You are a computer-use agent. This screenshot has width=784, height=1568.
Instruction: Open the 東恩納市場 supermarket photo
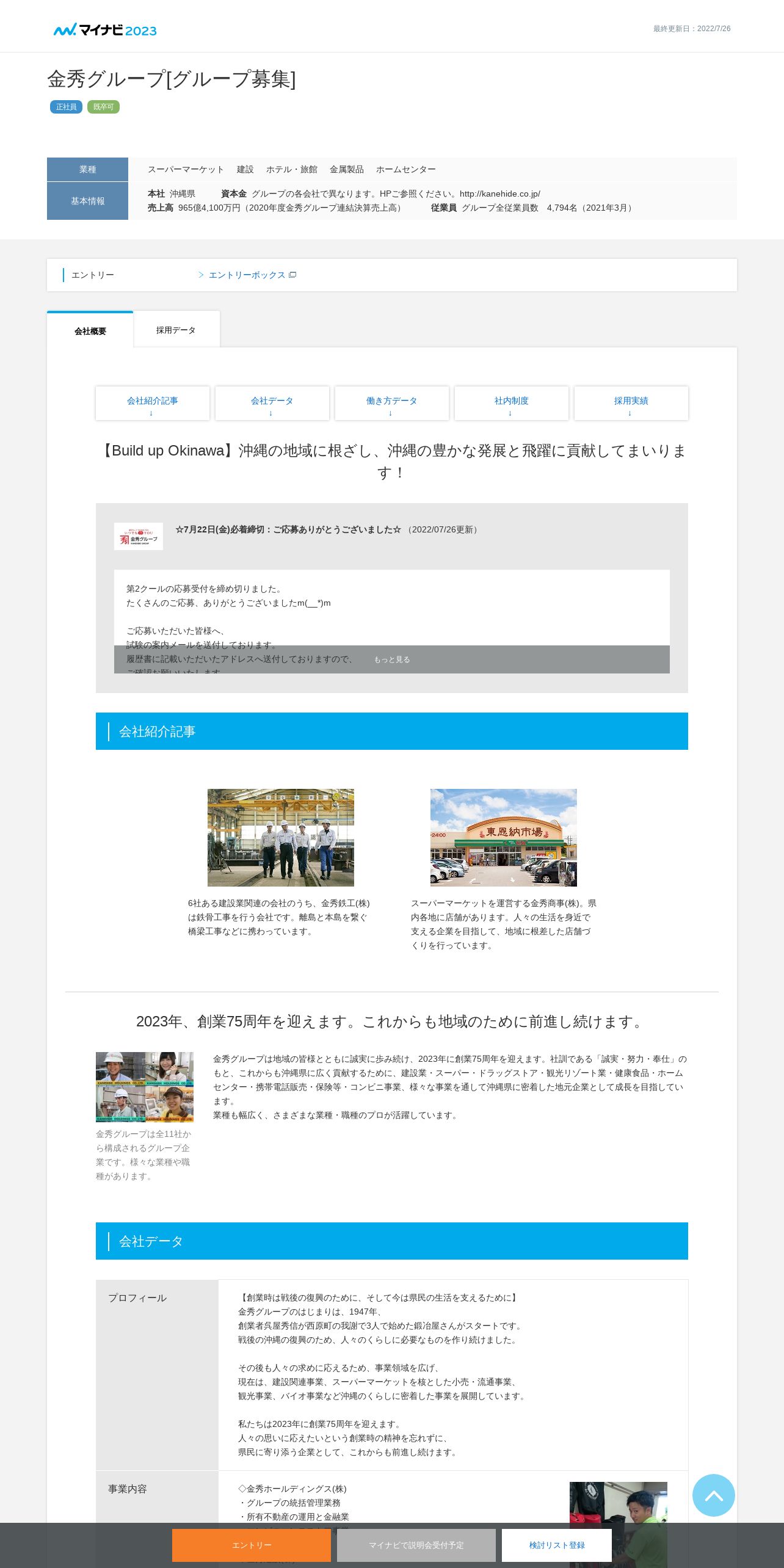504,837
